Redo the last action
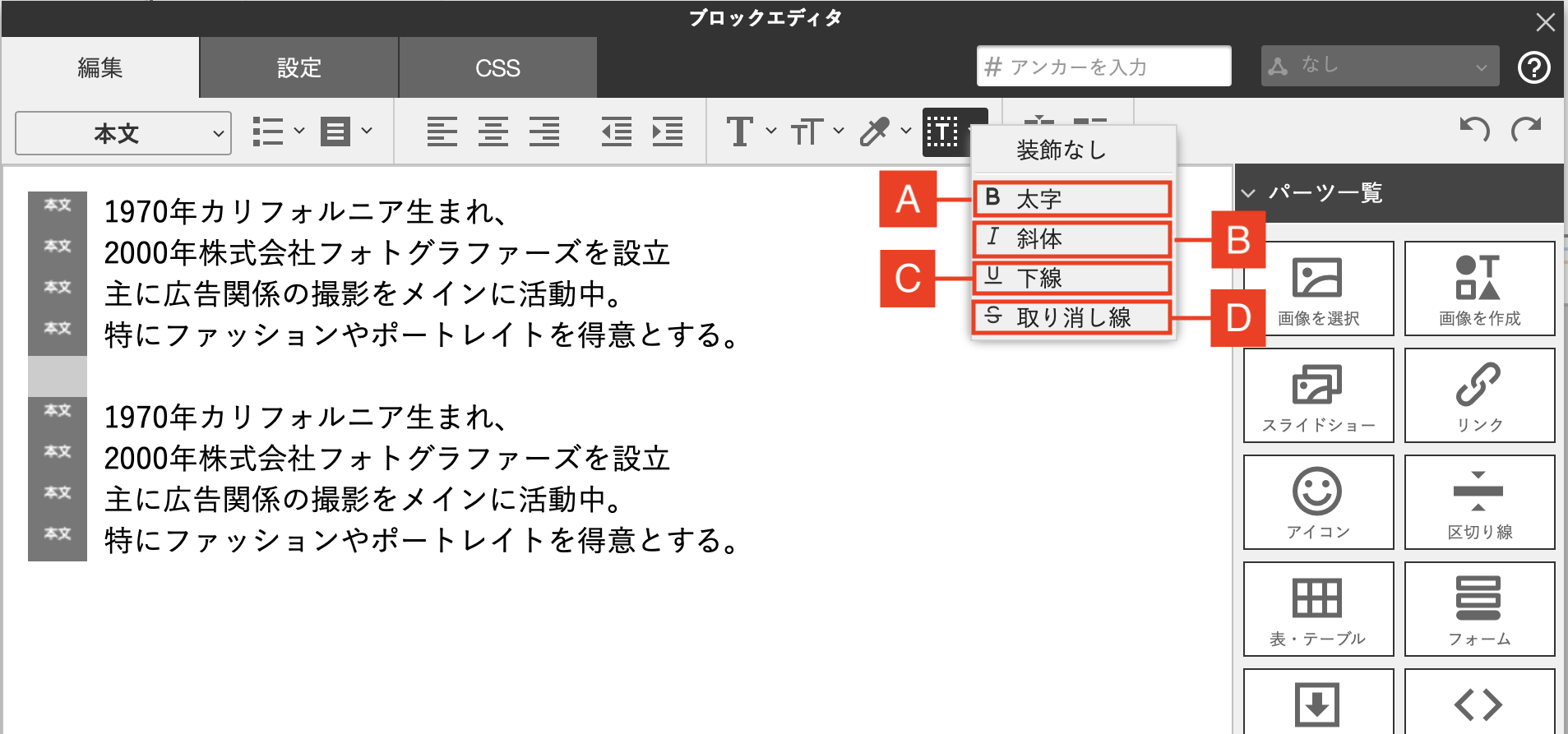The image size is (1568, 734). 1526,129
